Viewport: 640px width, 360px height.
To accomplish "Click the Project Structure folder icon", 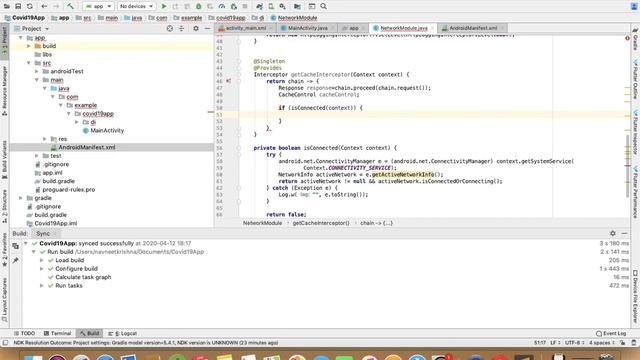I will [297, 6].
